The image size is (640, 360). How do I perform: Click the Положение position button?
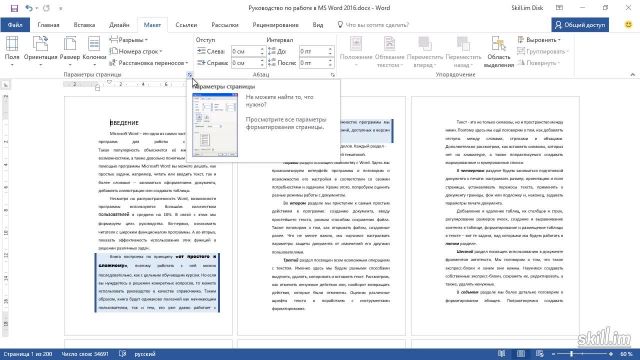click(355, 51)
